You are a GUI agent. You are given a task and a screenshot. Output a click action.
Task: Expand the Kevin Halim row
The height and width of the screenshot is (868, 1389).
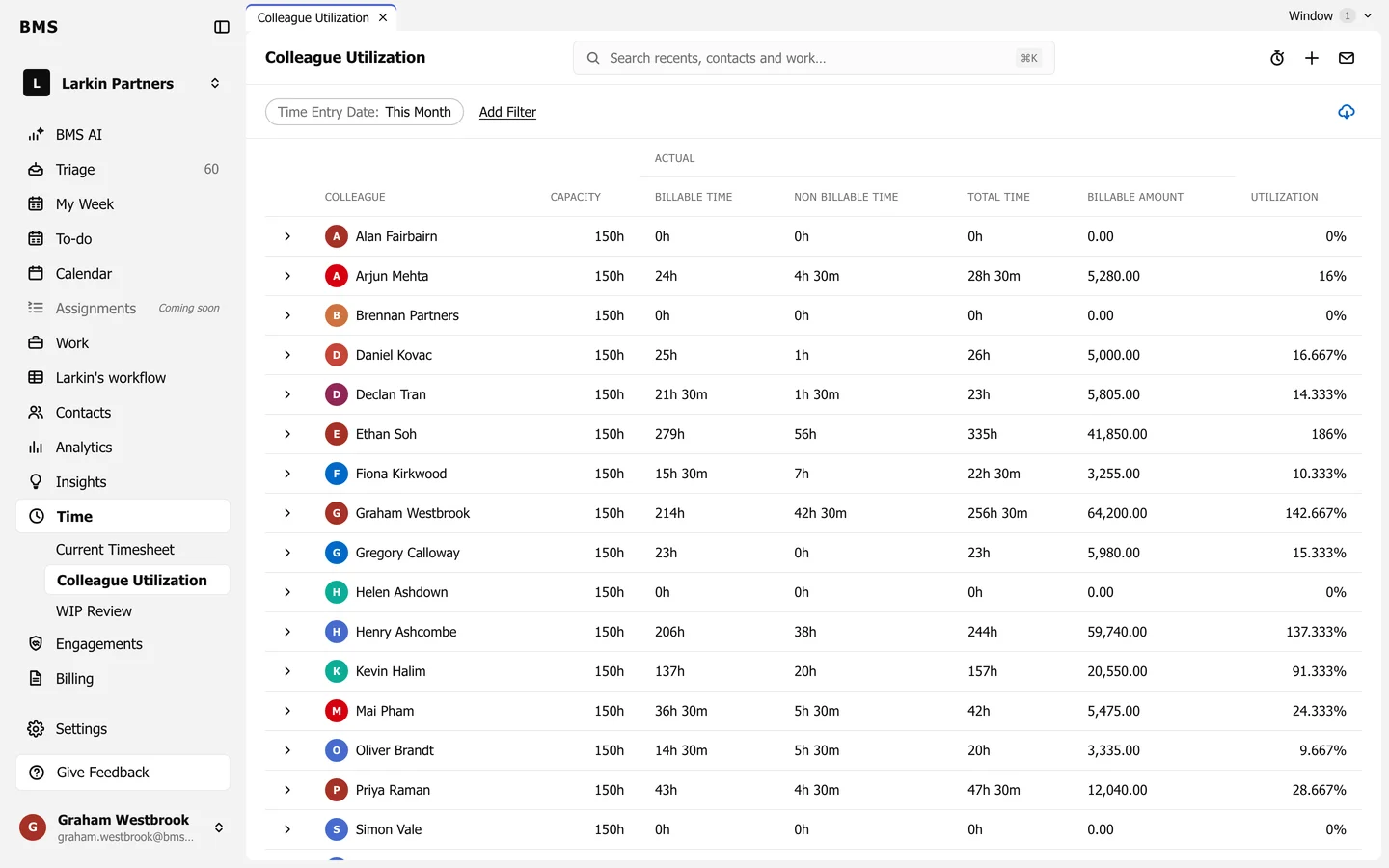tap(287, 671)
